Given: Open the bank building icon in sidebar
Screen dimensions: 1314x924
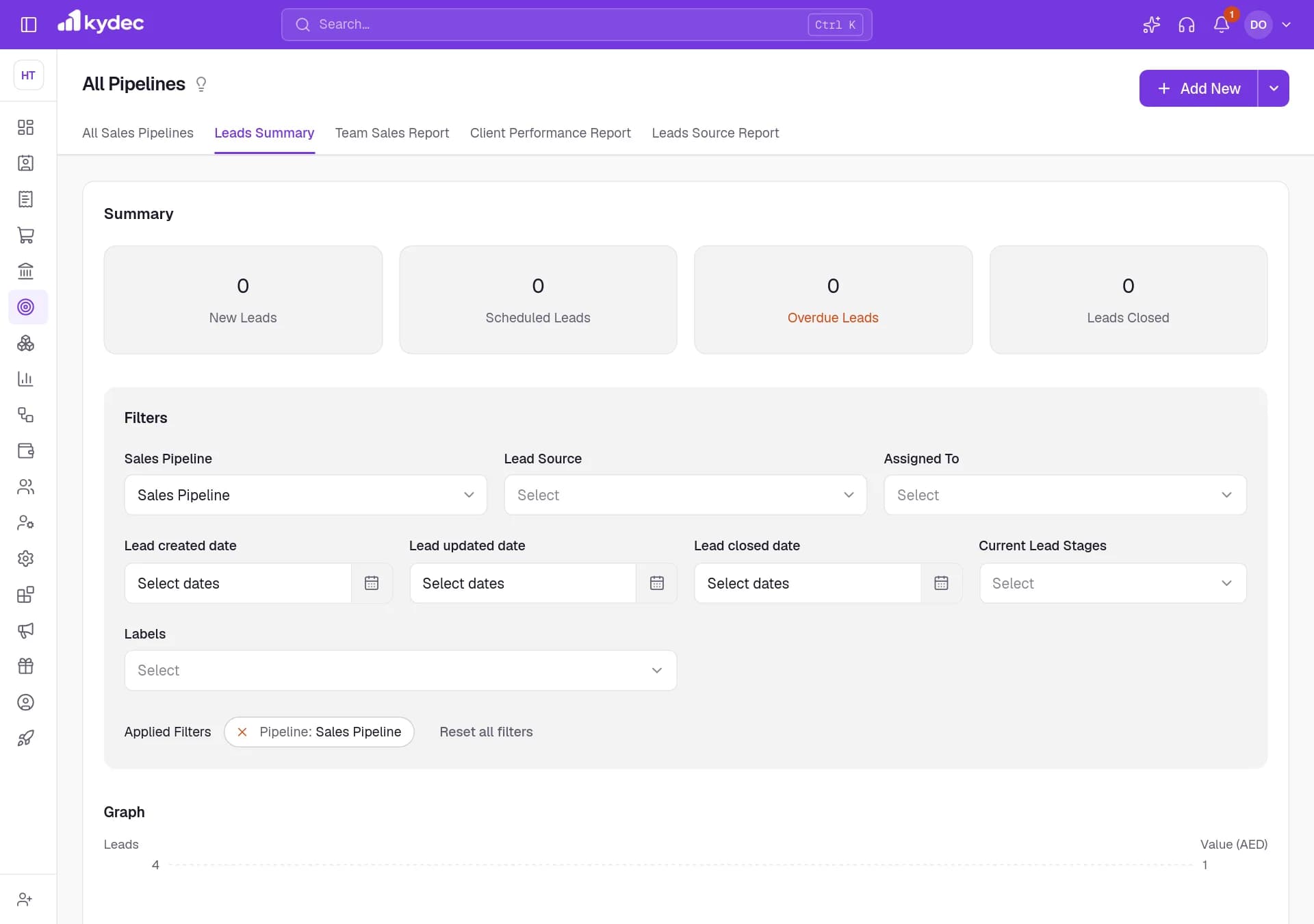Looking at the screenshot, I should click(25, 271).
